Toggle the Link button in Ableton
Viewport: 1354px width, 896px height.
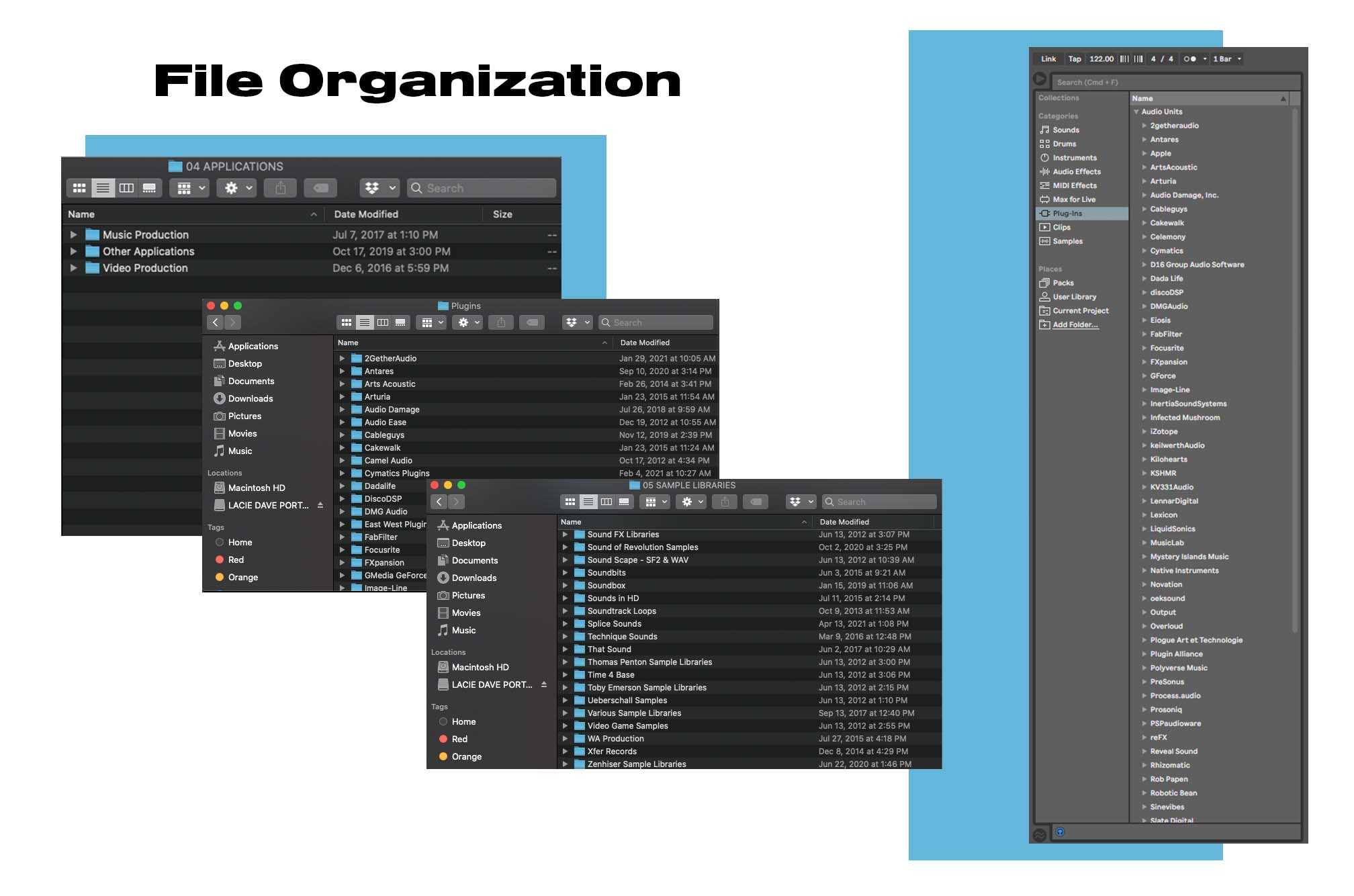pos(1048,59)
